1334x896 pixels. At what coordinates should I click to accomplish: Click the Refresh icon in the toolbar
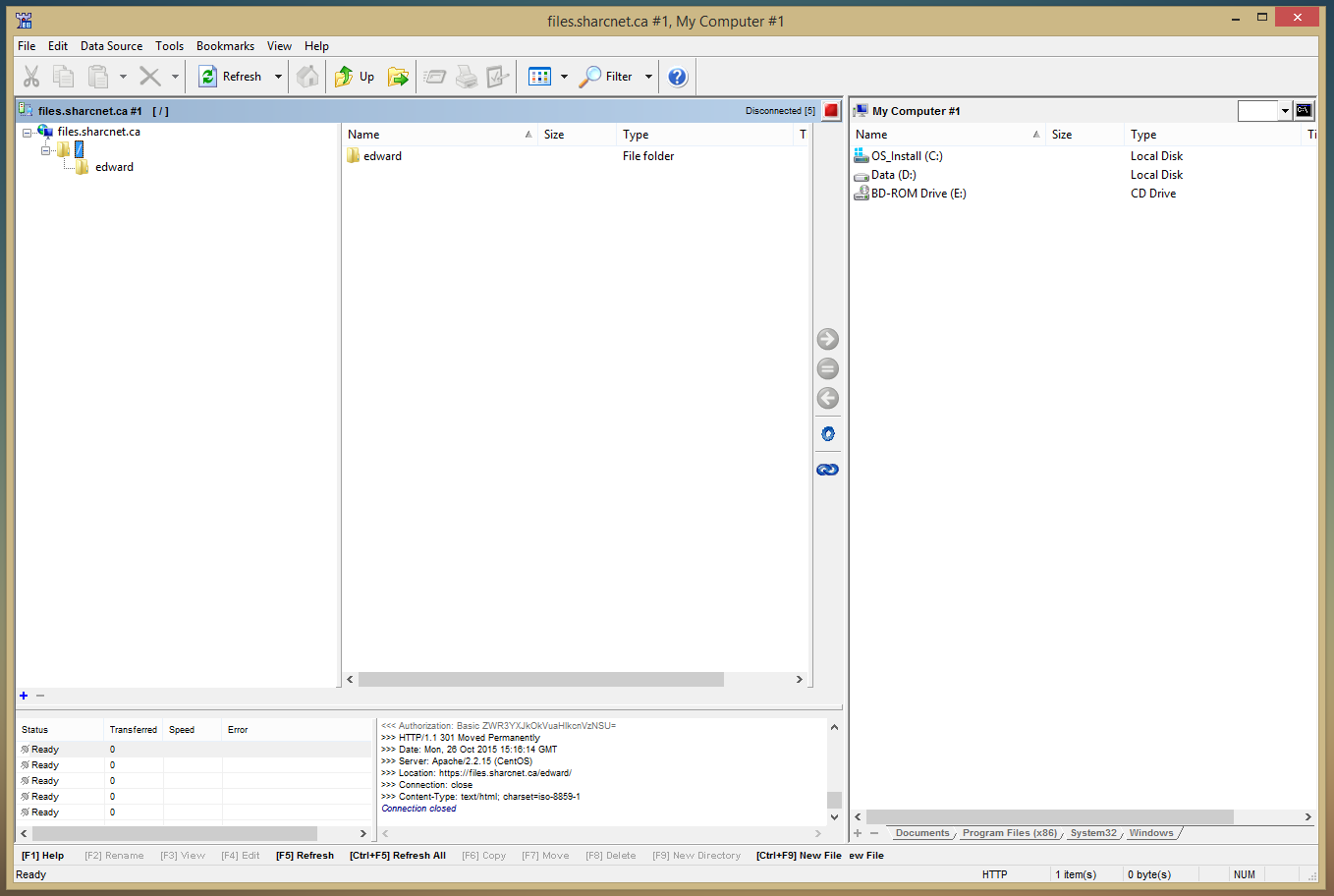208,77
